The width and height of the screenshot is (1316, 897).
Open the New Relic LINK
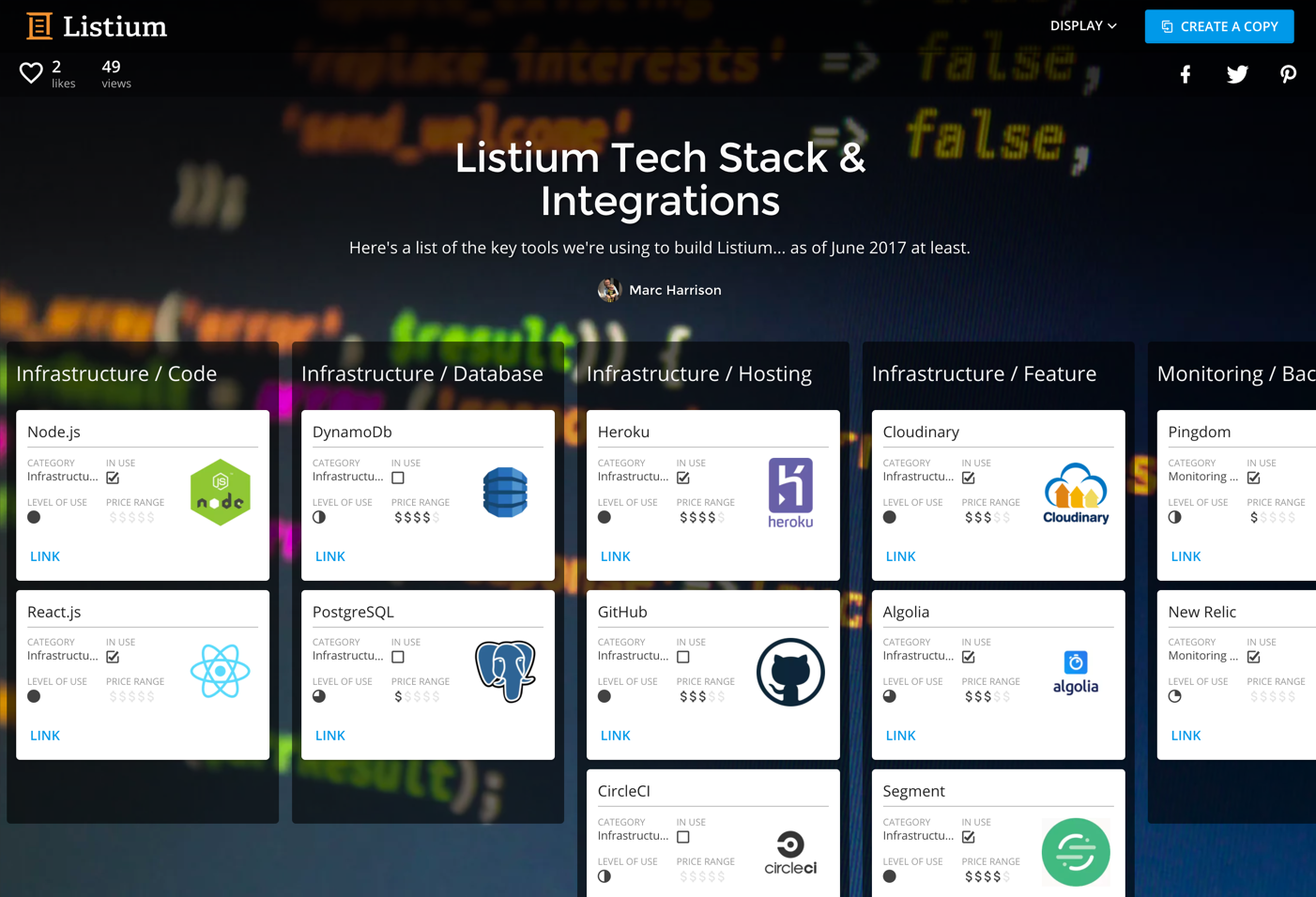point(1186,736)
